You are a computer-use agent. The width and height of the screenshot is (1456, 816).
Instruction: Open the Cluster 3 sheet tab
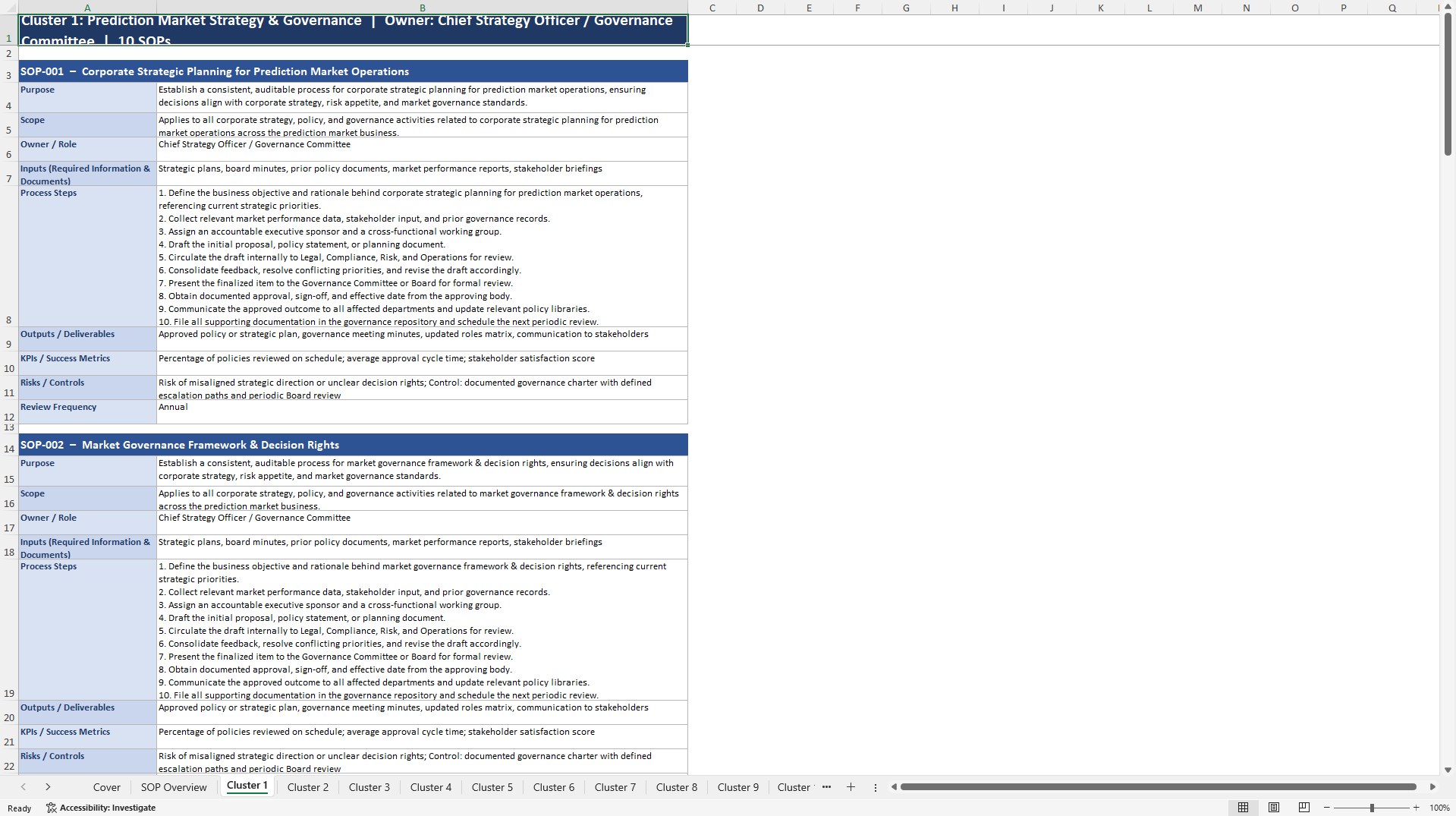370,787
